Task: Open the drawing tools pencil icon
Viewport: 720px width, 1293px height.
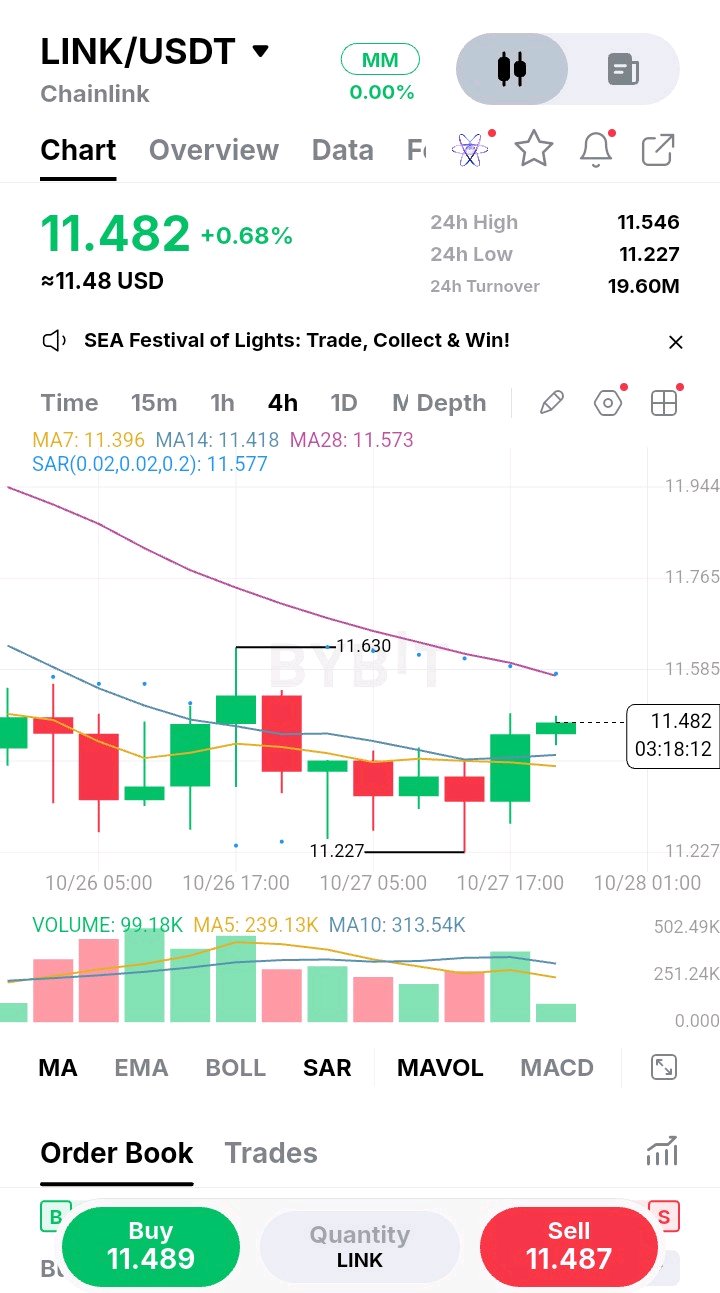Action: click(552, 403)
